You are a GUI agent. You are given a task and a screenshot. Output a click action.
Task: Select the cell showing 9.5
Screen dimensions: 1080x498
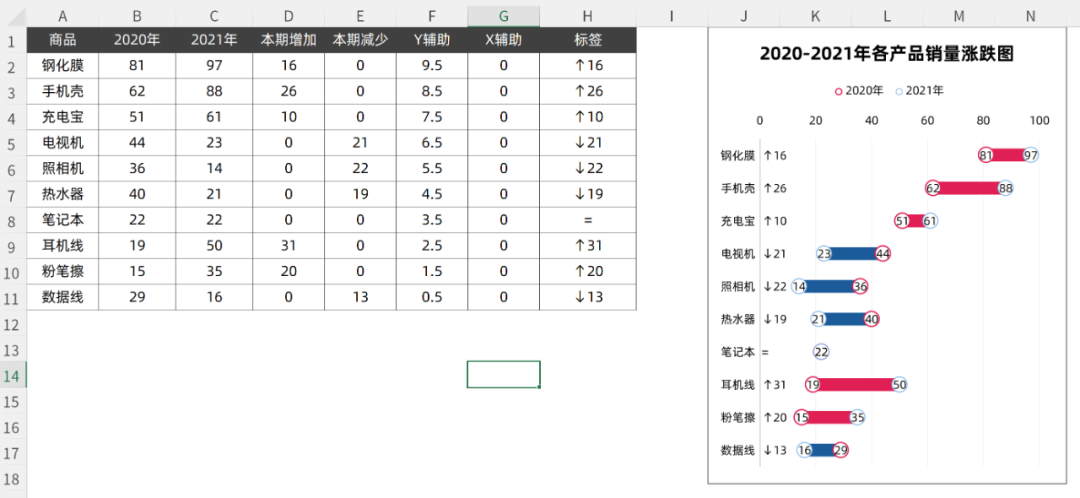click(x=431, y=66)
